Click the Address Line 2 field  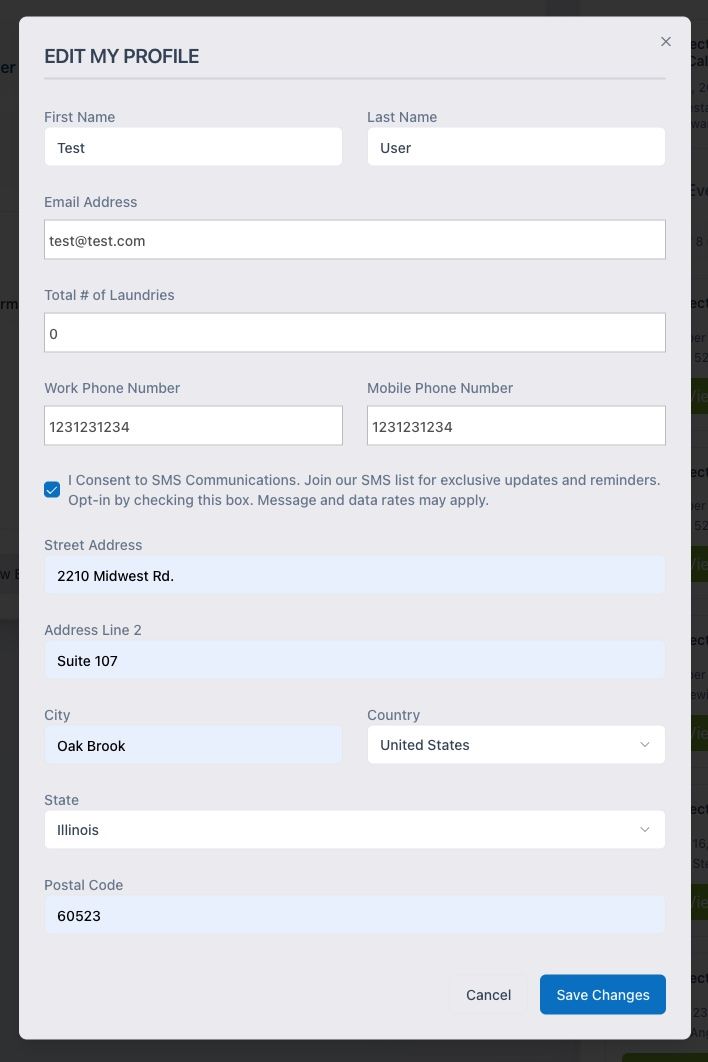(355, 660)
